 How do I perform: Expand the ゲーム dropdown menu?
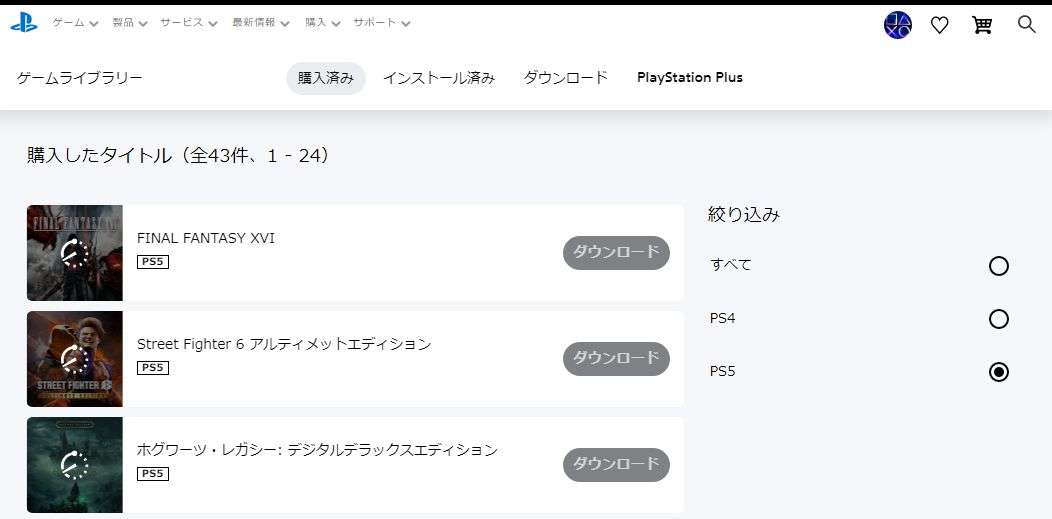tap(75, 22)
